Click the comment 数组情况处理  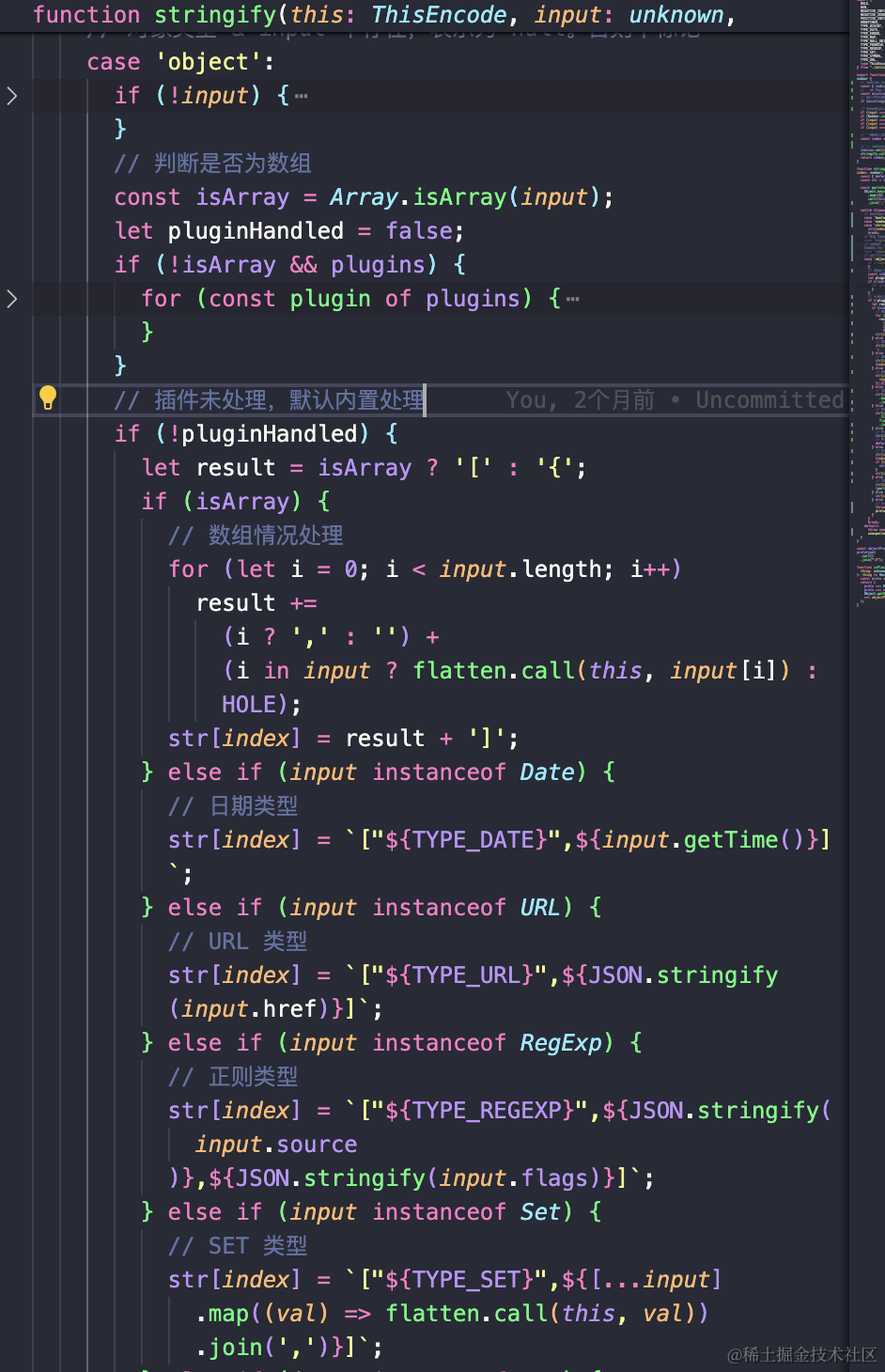tap(275, 536)
